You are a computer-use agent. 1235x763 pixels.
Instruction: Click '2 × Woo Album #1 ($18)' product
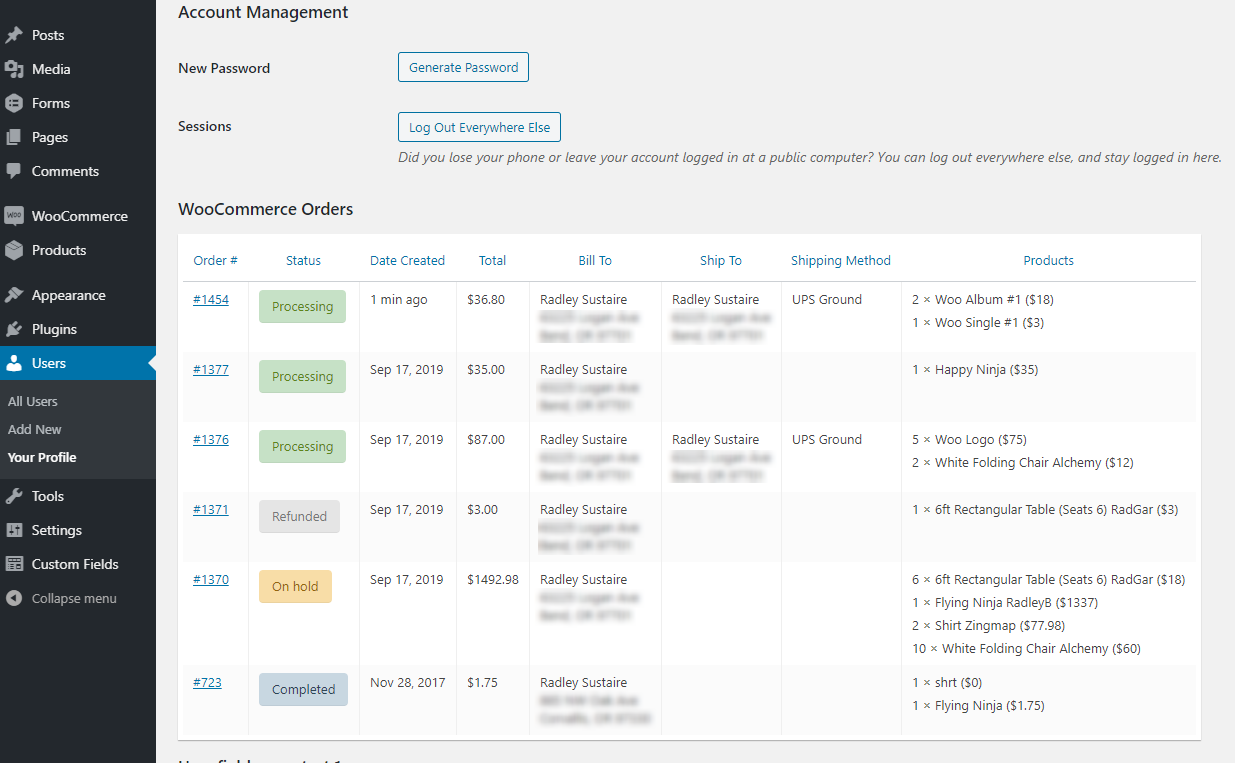click(x=983, y=299)
